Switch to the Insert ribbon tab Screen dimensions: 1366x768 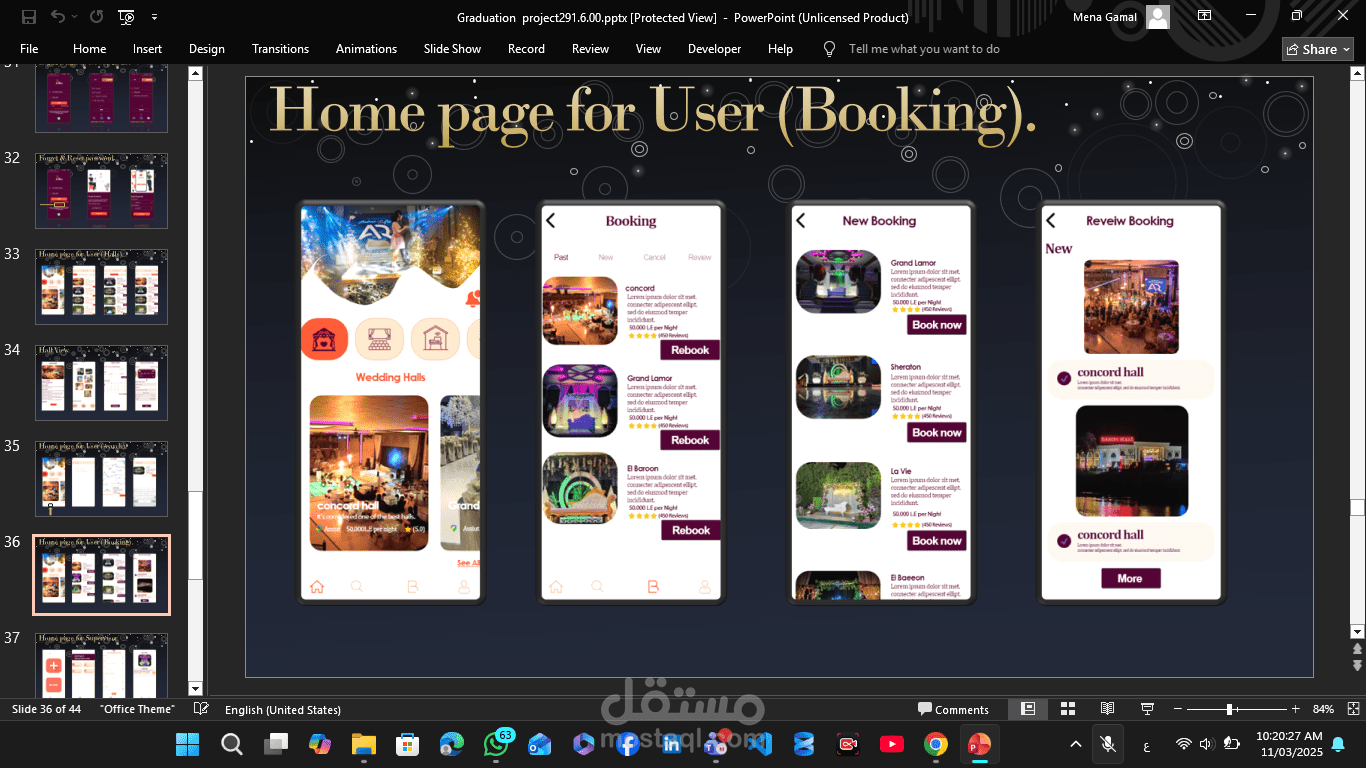coord(147,48)
